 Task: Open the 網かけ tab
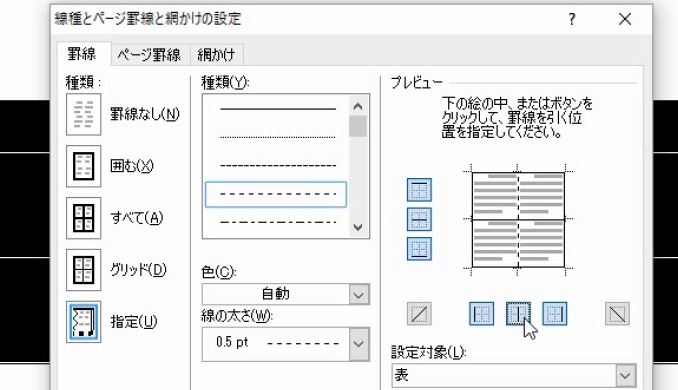click(x=216, y=55)
